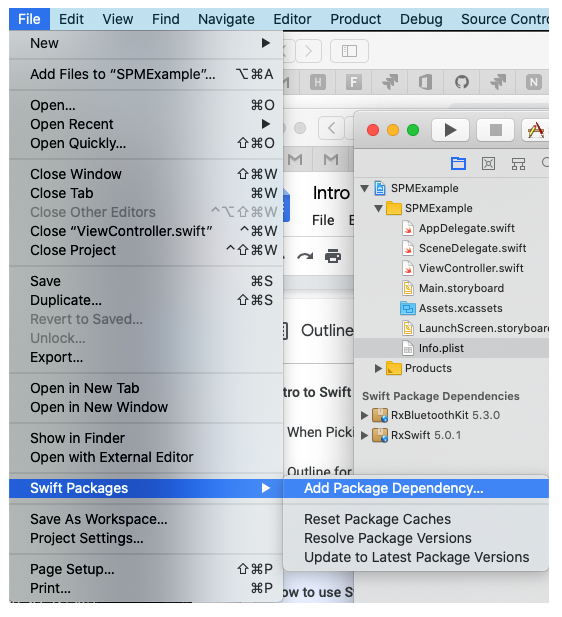This screenshot has height=617, width=562.
Task: Click the AppDelegate.swift file icon
Action: pos(408,228)
